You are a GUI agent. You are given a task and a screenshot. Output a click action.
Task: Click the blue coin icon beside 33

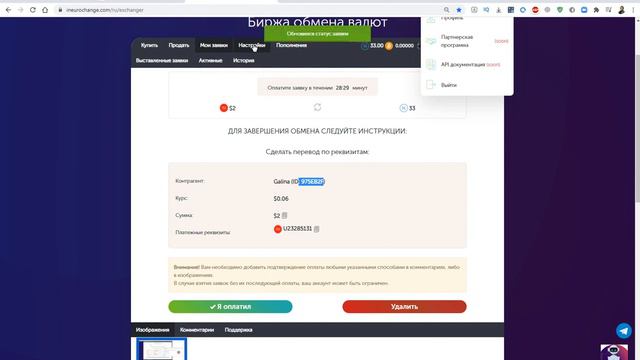403,108
